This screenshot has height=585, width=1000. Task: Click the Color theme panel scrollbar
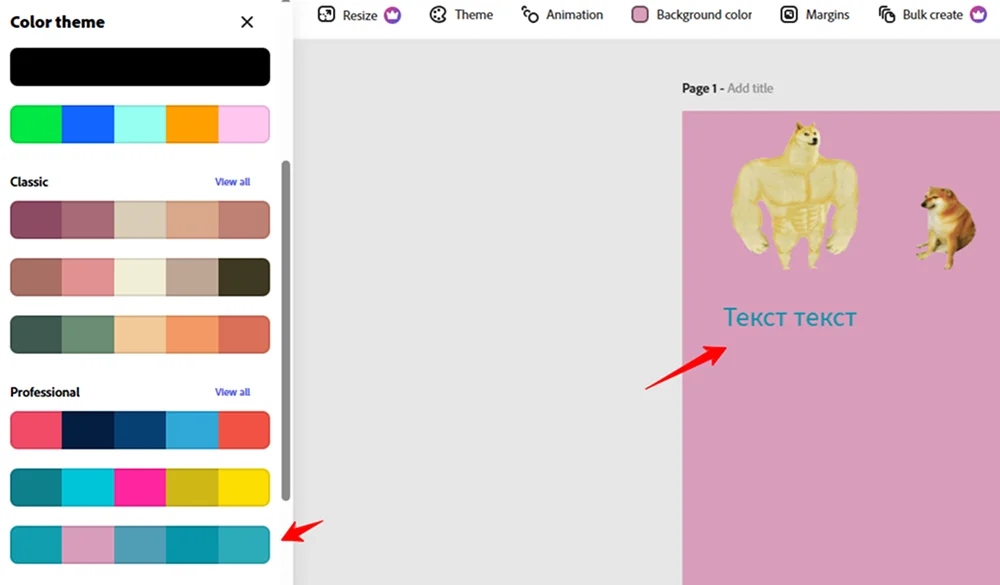(286, 330)
